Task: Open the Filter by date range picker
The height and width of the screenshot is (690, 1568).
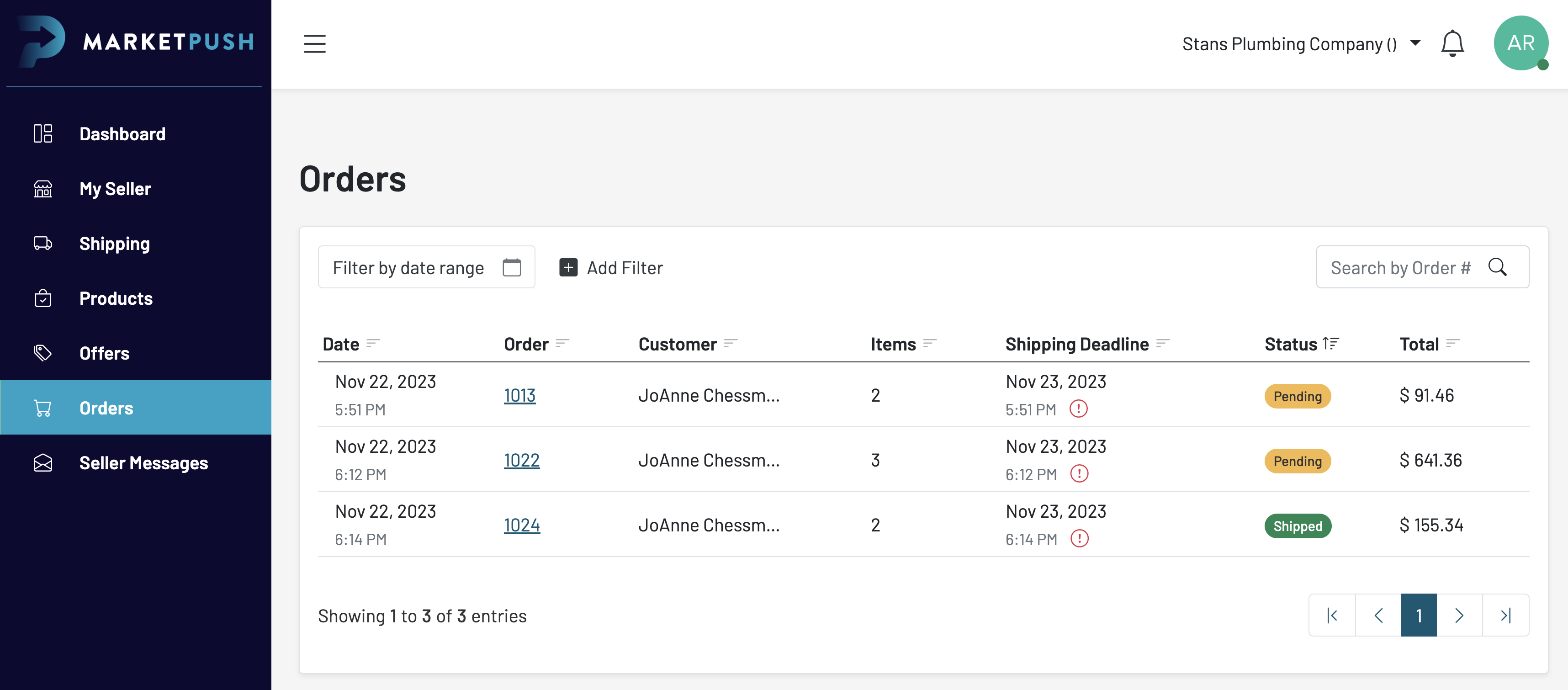Action: tap(408, 267)
